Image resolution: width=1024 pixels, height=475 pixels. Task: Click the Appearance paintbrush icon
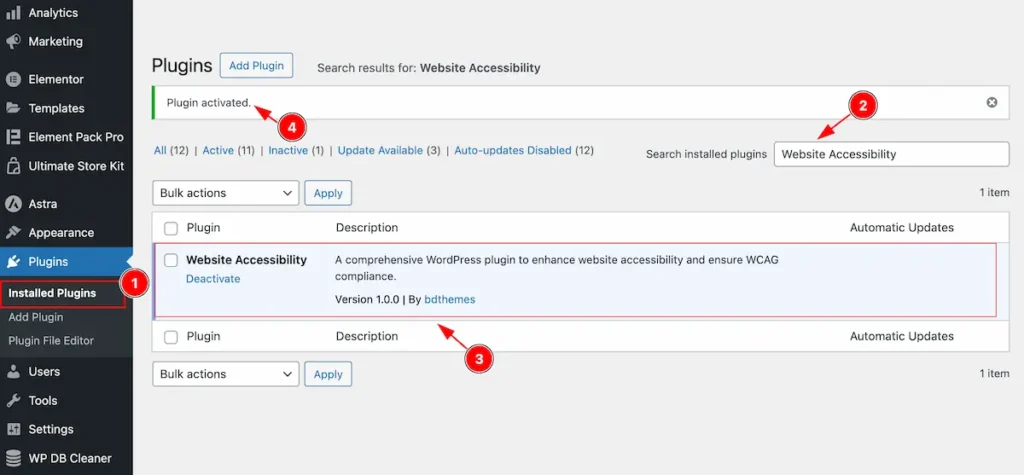click(13, 233)
